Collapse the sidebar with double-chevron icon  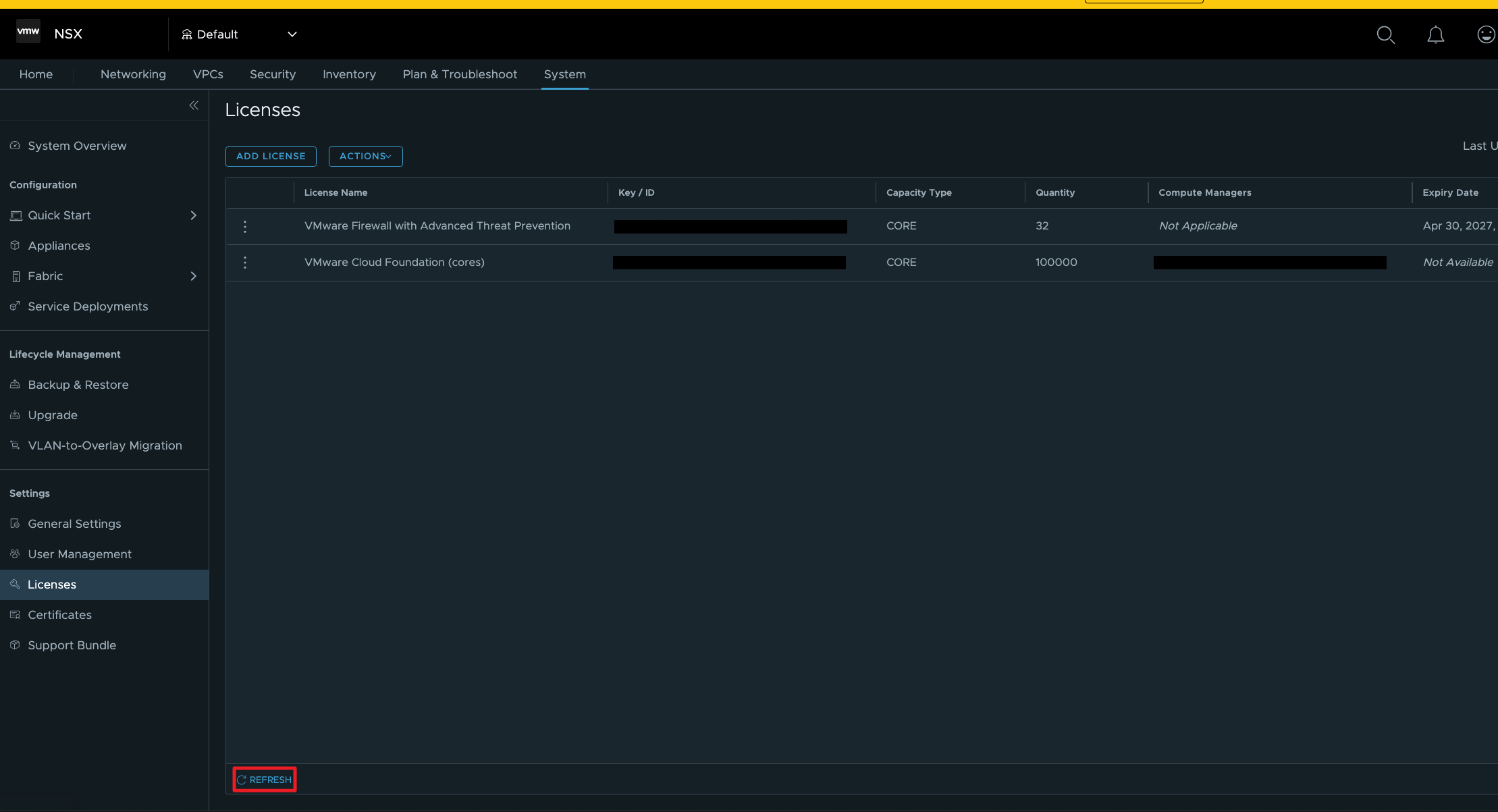[x=194, y=105]
